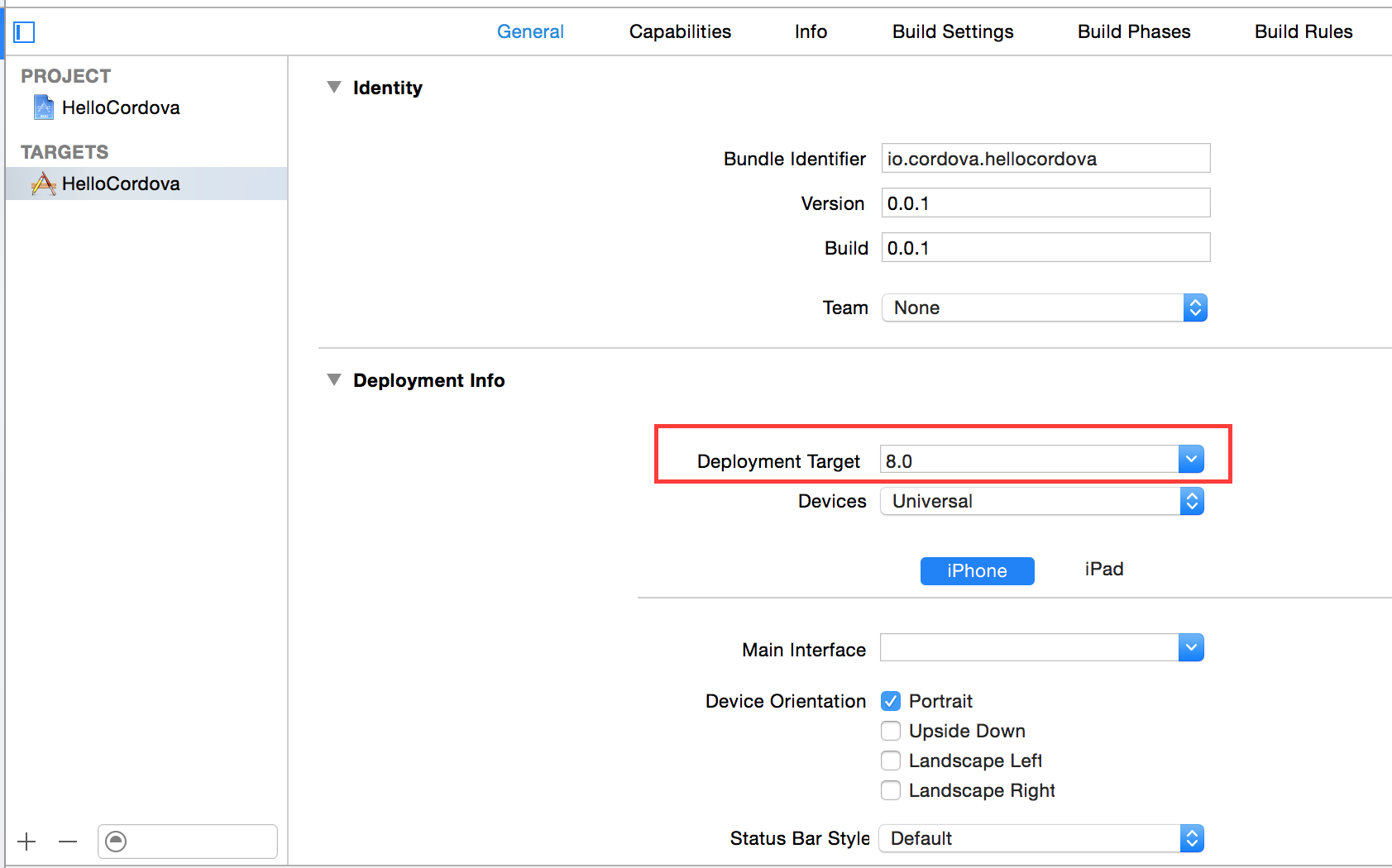Remove target using the minus icon

point(68,842)
